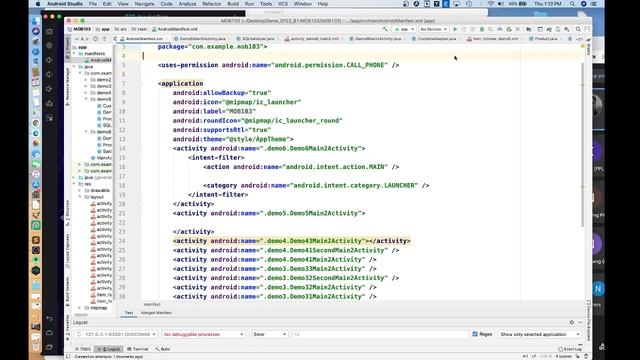Click the Demo43Main2Activity highlighted line
The width and height of the screenshot is (640, 360).
coord(291,241)
